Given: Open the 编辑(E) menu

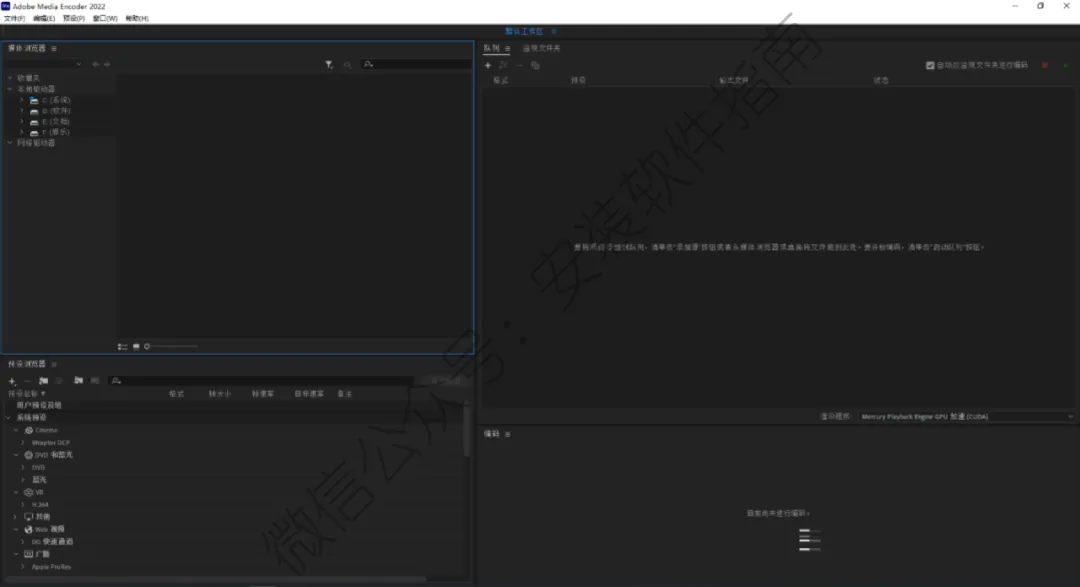Looking at the screenshot, I should pos(44,19).
